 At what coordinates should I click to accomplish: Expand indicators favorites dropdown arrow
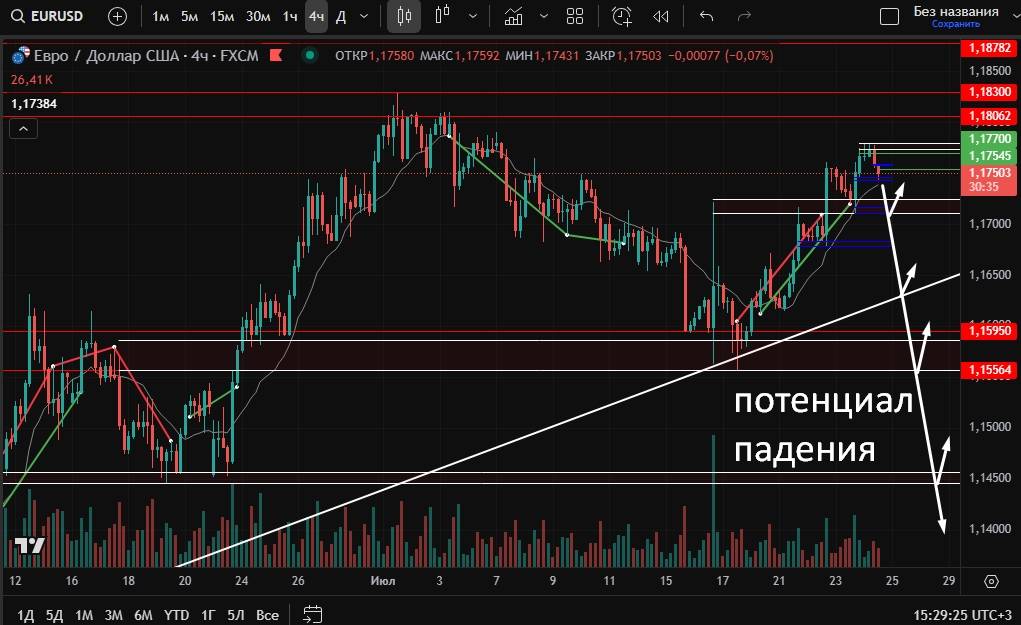tap(544, 16)
